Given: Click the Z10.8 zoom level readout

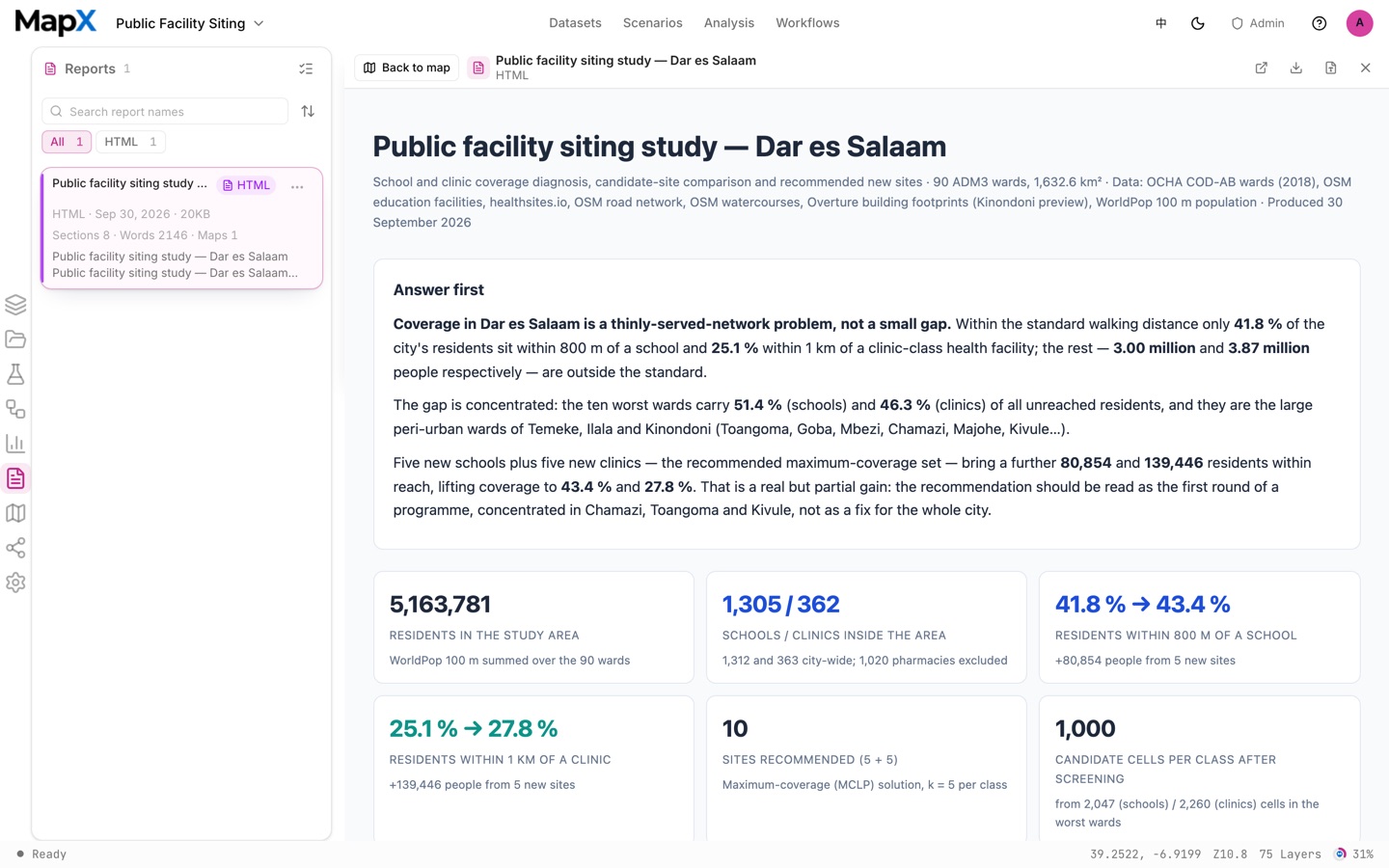Looking at the screenshot, I should [x=1230, y=854].
